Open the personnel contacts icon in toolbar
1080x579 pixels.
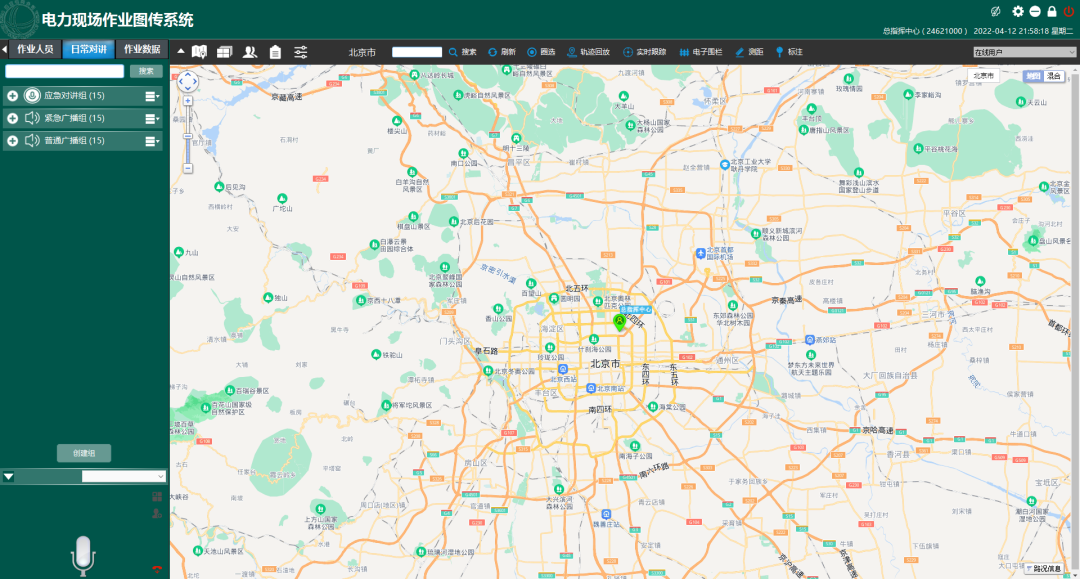click(250, 52)
